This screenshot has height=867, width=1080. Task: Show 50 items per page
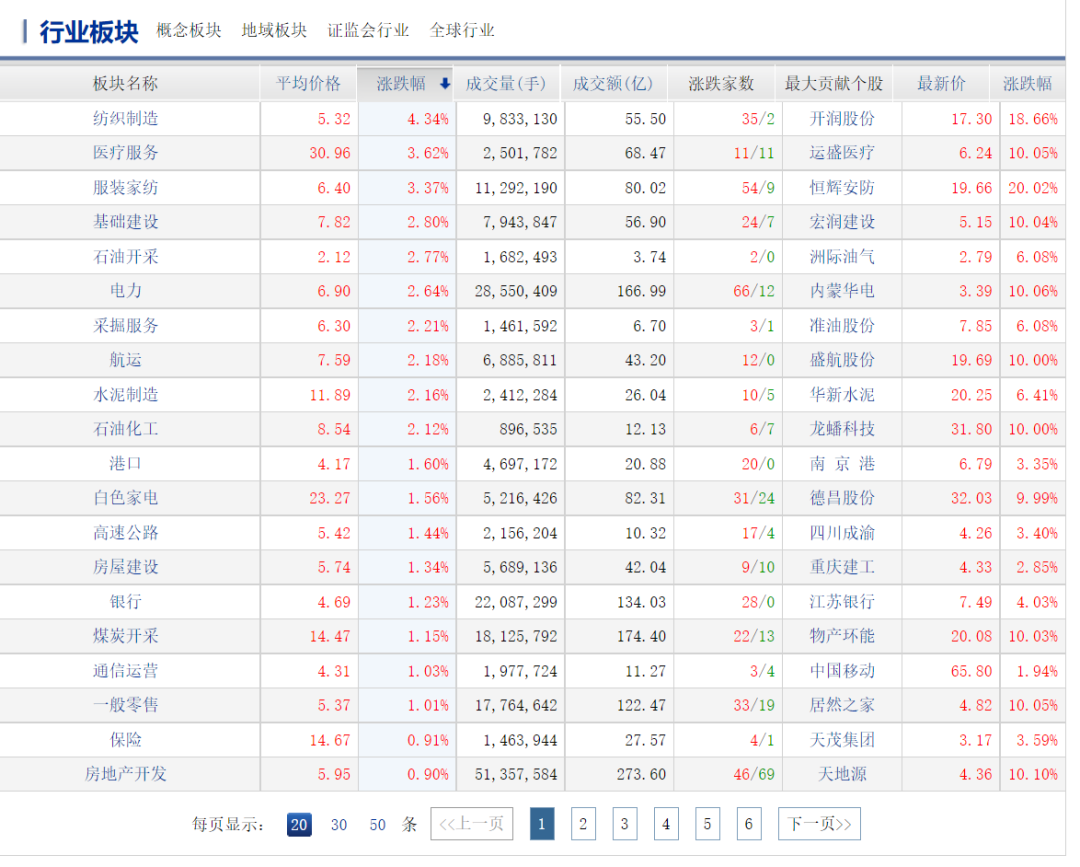coord(377,825)
